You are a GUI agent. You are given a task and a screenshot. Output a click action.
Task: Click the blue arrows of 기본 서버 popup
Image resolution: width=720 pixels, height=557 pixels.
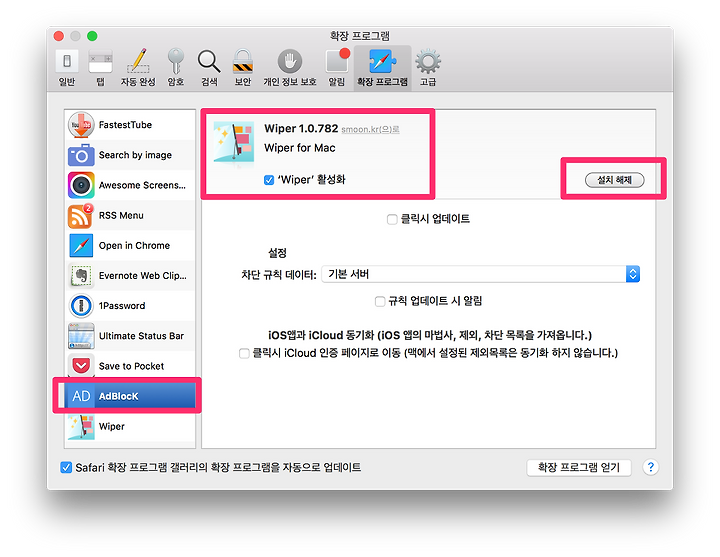(633, 274)
